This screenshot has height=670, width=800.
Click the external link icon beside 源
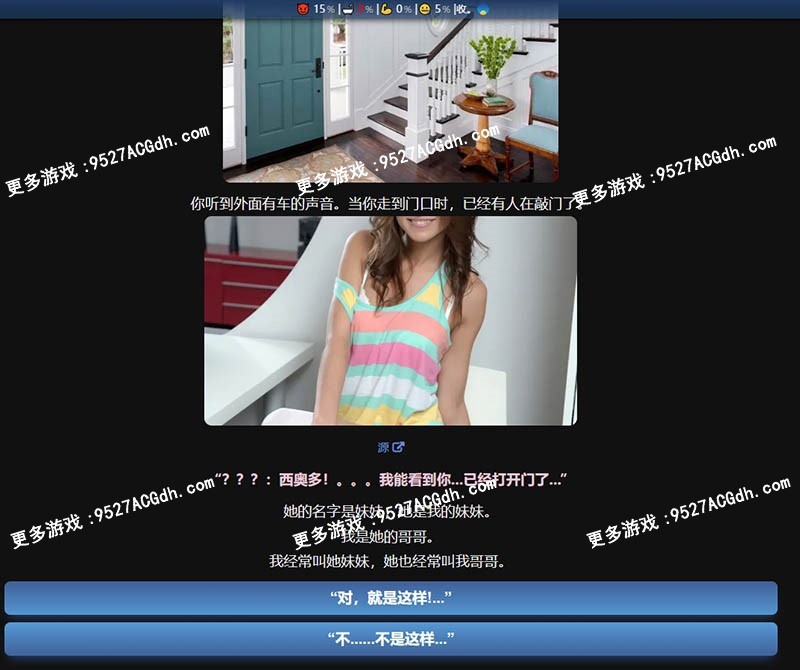pos(399,448)
